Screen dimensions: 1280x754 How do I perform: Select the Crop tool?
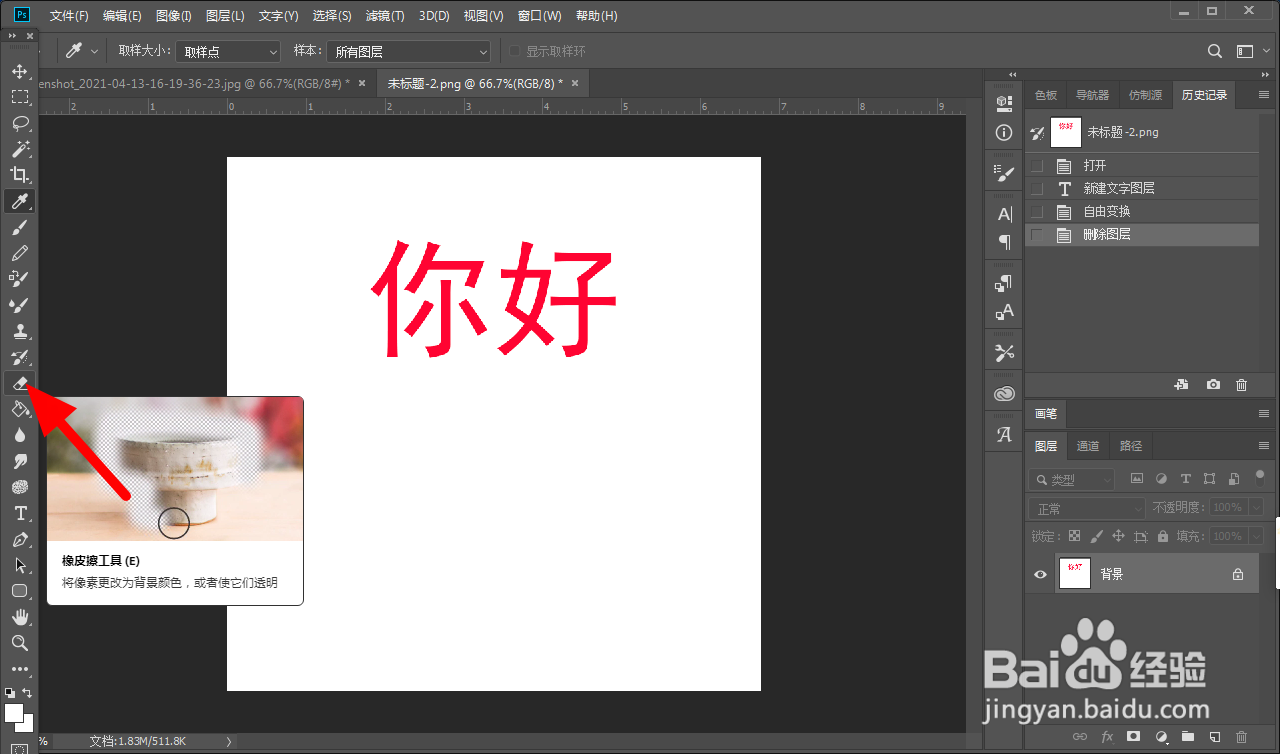[20, 175]
